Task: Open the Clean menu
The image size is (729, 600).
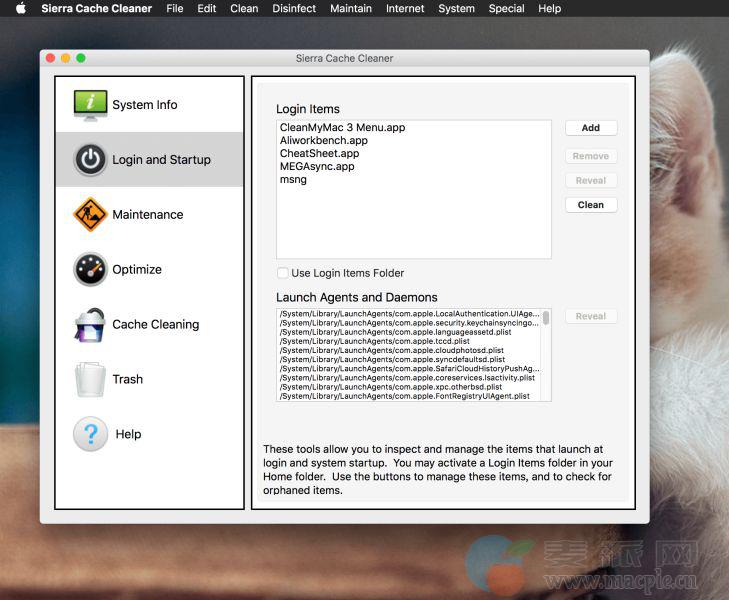Action: 244,9
